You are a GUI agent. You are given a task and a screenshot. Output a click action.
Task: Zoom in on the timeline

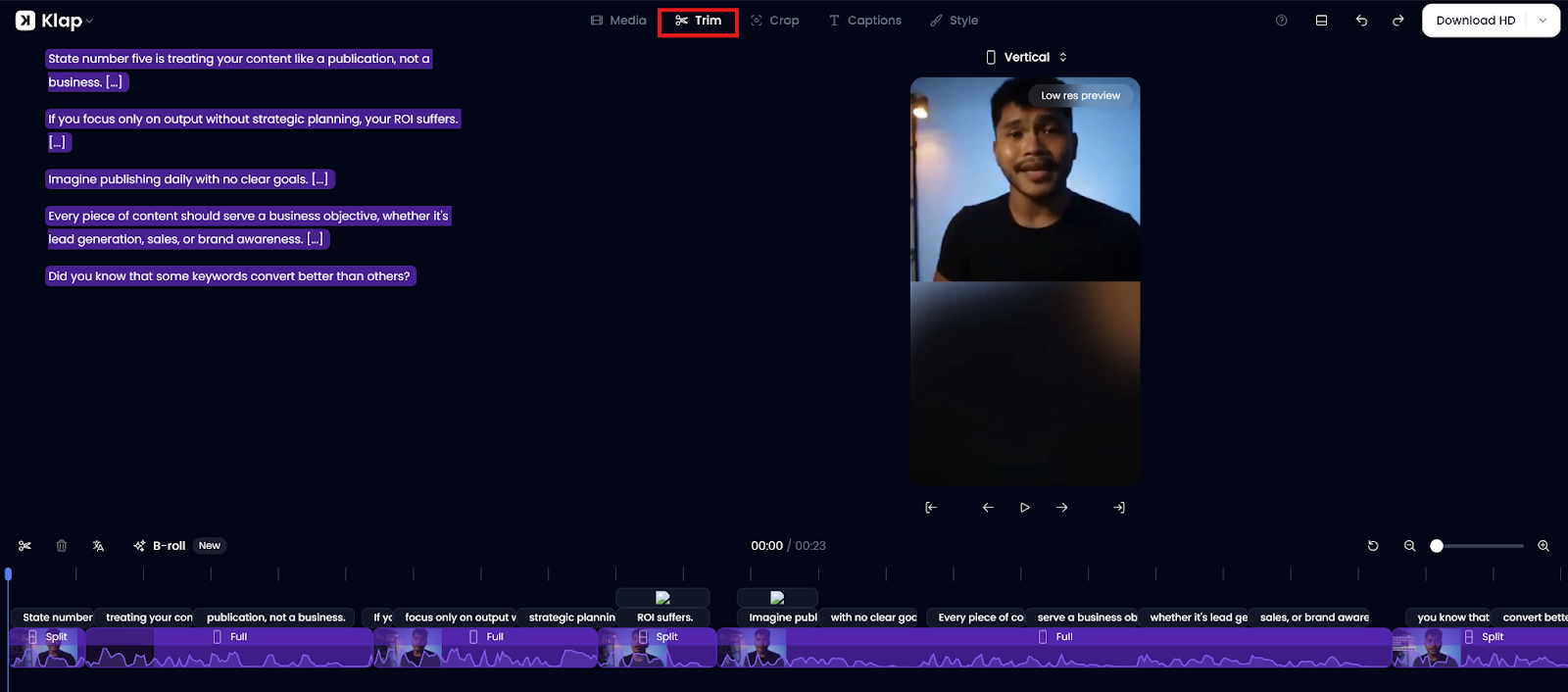tap(1543, 546)
